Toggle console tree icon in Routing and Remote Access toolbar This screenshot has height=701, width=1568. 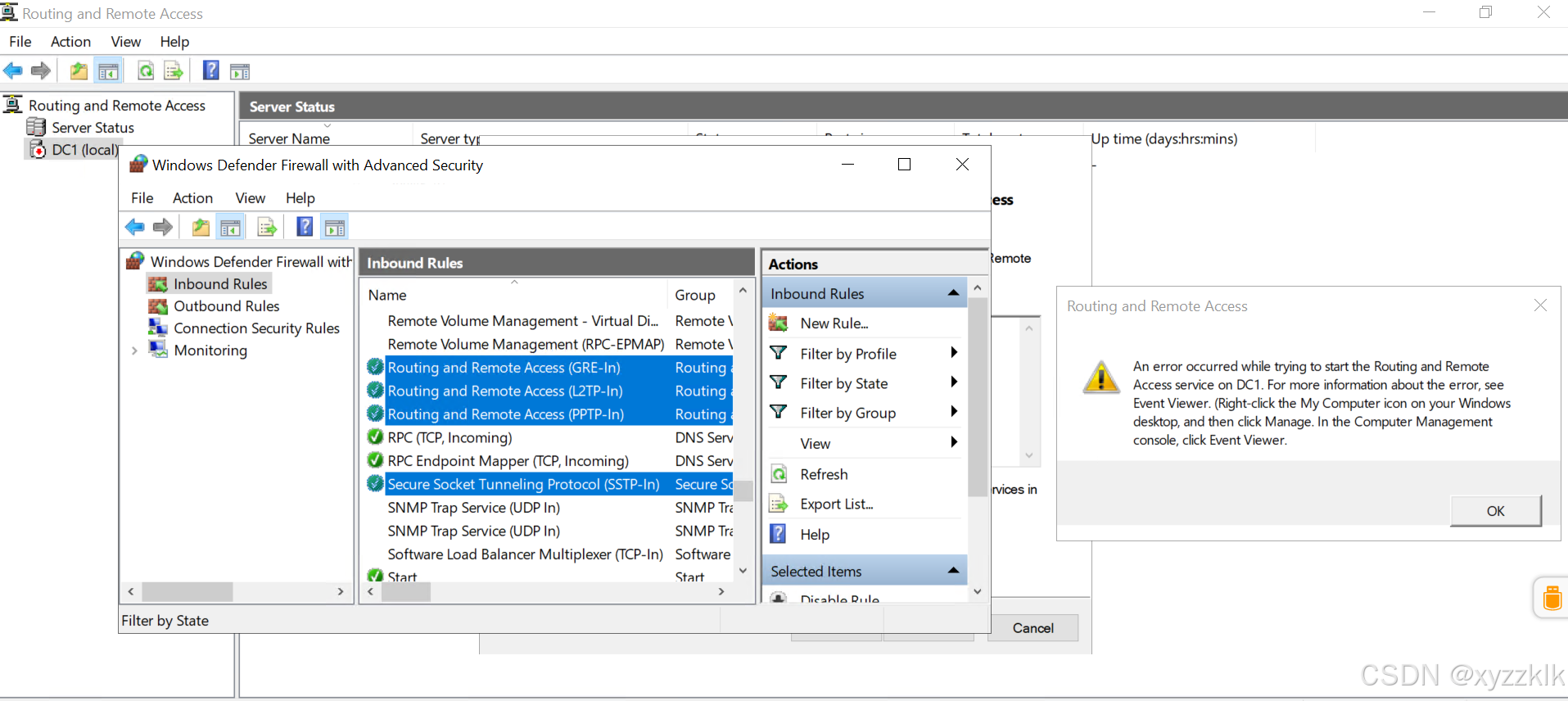click(x=108, y=71)
